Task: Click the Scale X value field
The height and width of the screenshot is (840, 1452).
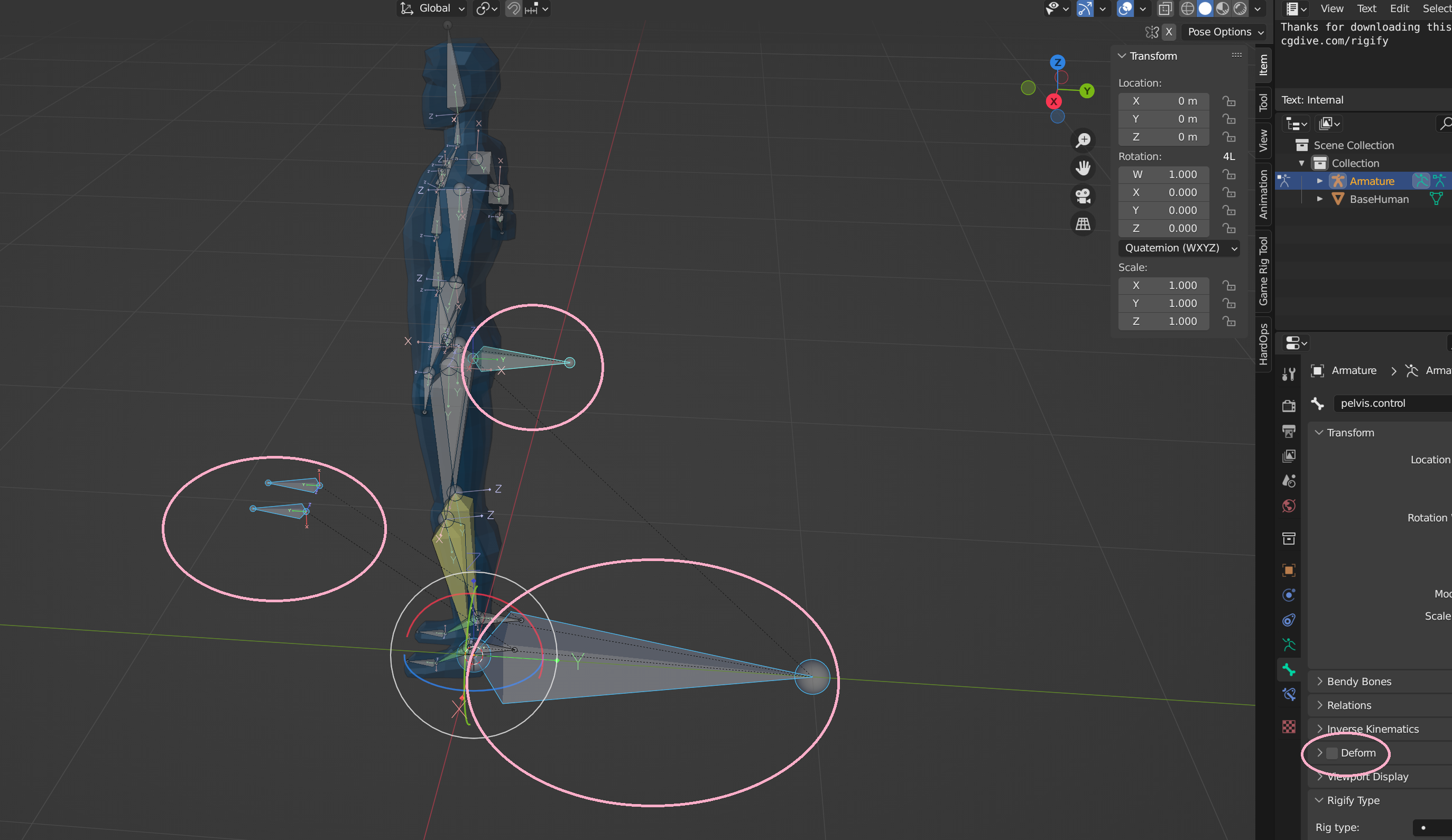Action: [x=1163, y=286]
